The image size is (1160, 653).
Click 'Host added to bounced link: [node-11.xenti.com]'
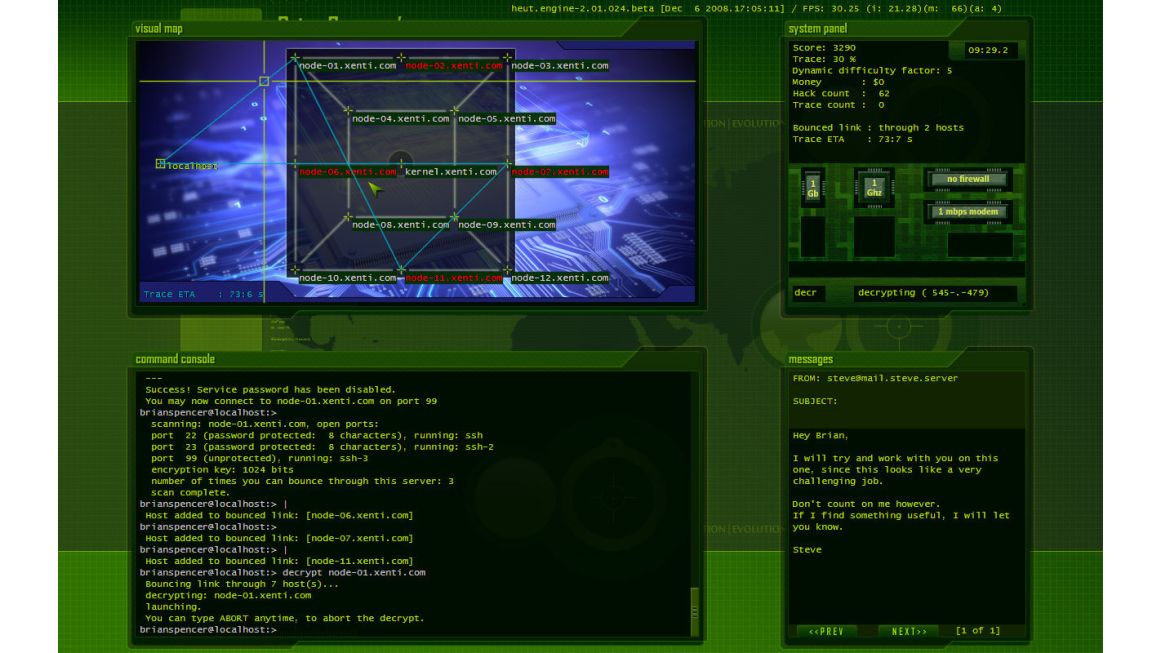pos(279,561)
